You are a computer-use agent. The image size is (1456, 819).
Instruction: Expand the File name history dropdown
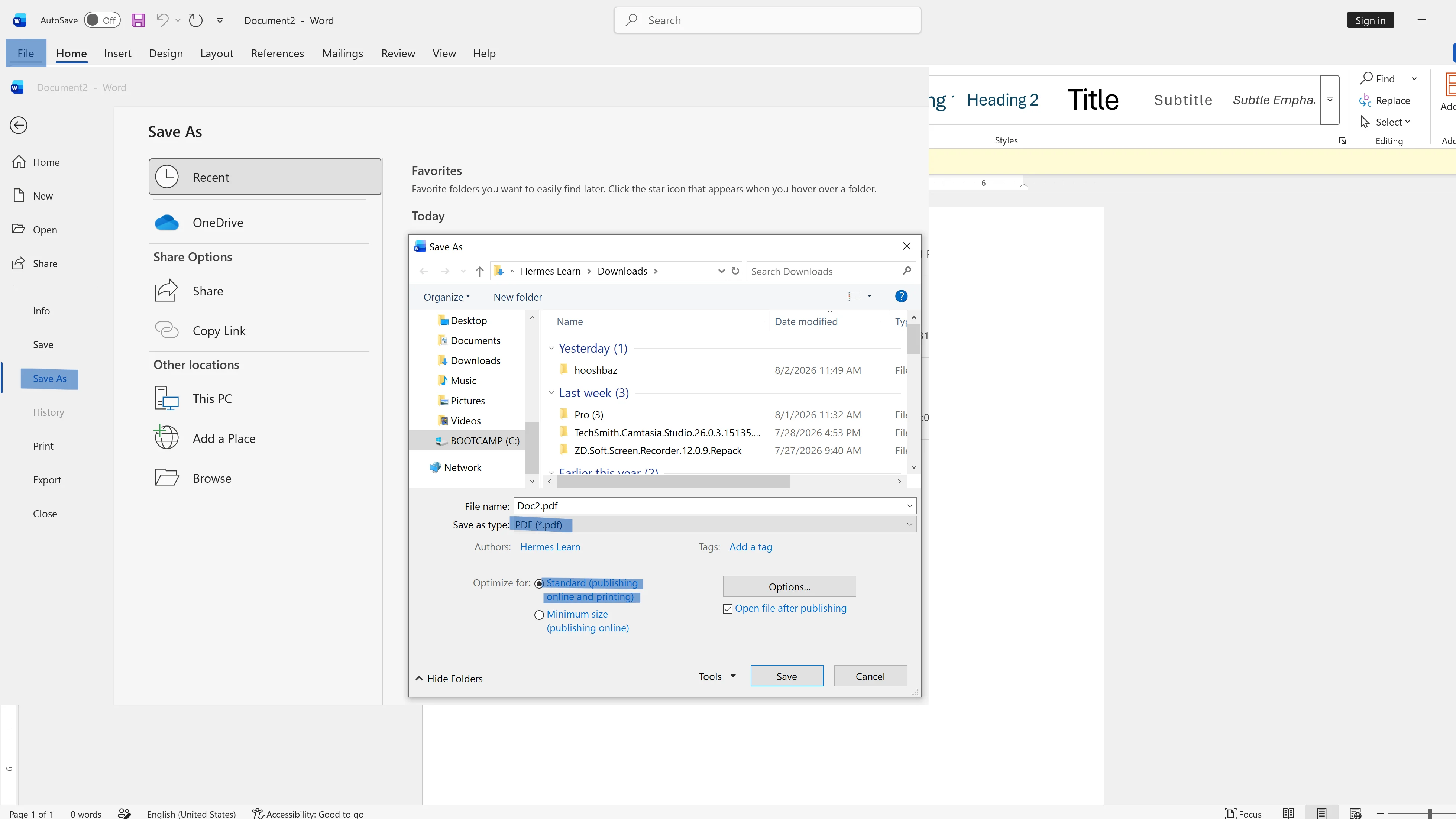pos(909,506)
